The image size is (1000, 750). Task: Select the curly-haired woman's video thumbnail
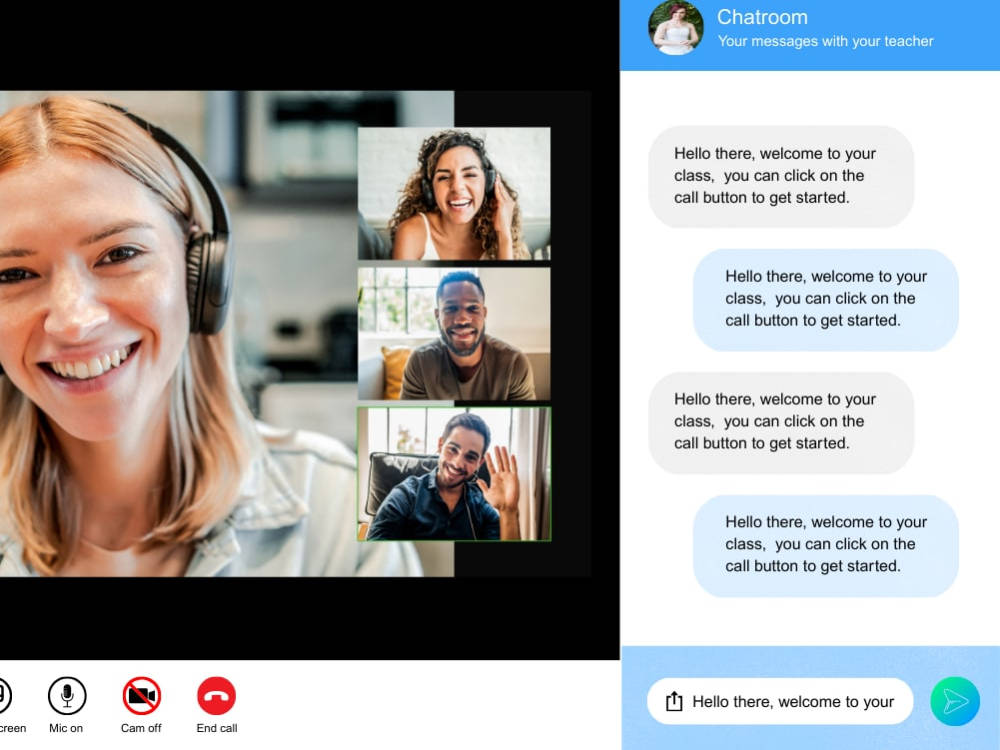click(454, 193)
